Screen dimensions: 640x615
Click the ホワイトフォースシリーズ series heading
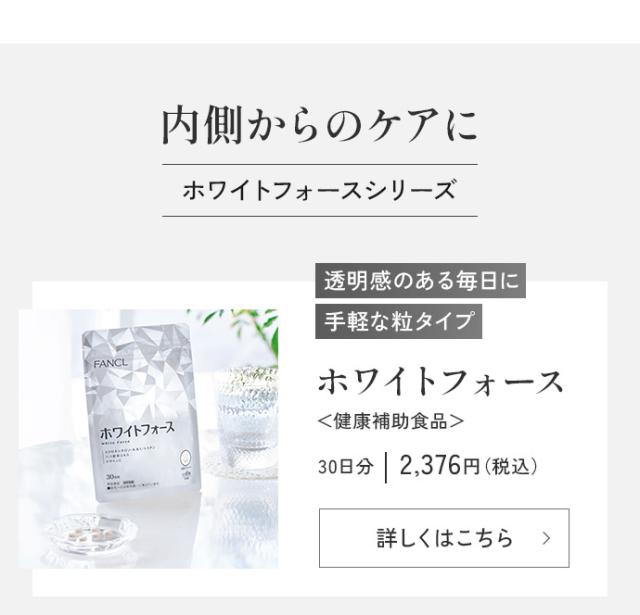pos(320,191)
